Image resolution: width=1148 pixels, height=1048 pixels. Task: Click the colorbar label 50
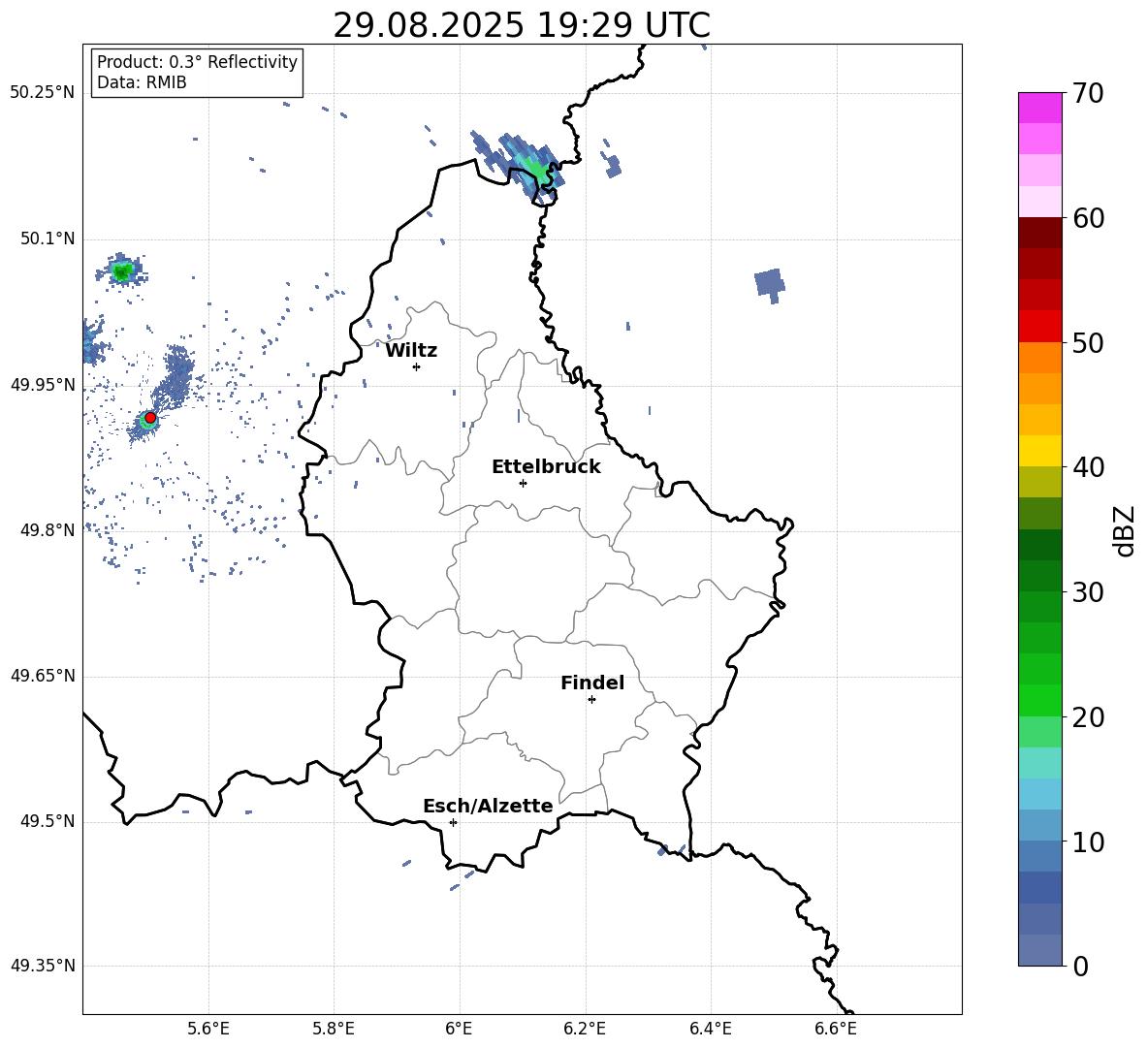[1089, 343]
